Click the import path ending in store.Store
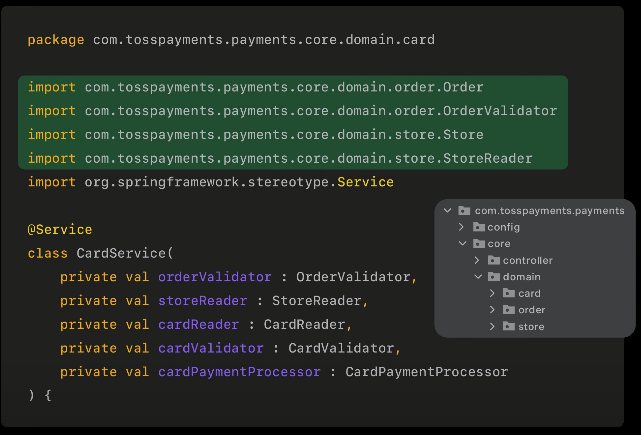 pos(284,135)
